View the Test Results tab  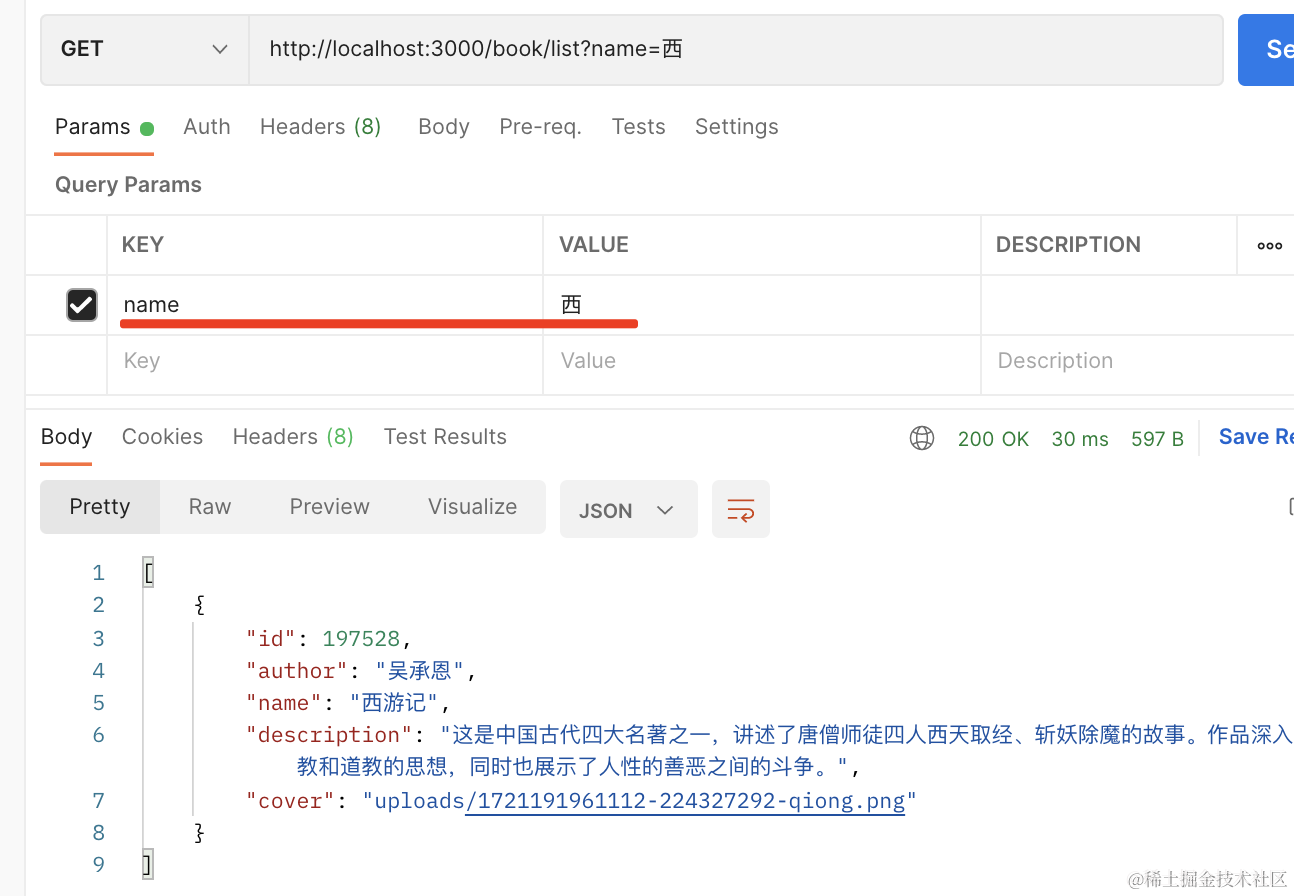(x=445, y=437)
